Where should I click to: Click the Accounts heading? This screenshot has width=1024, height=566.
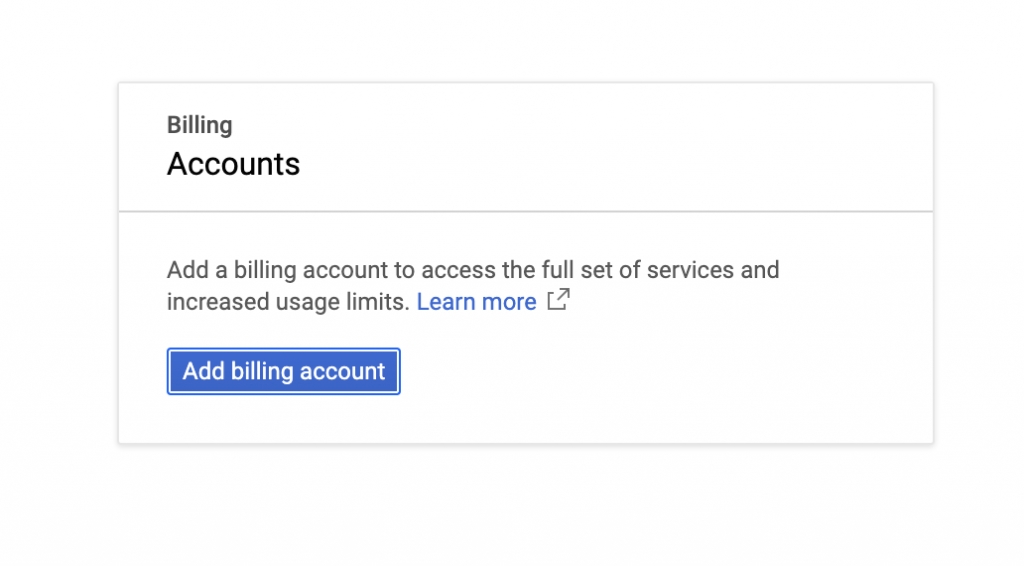pyautogui.click(x=233, y=164)
